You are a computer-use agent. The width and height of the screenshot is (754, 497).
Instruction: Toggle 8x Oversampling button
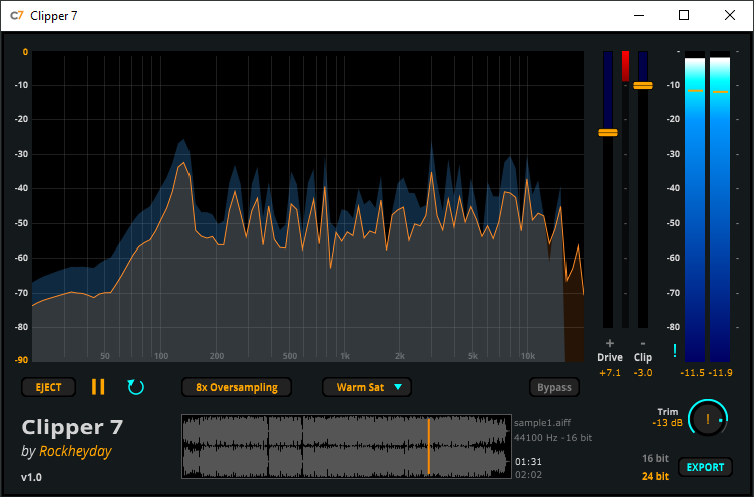(x=237, y=387)
